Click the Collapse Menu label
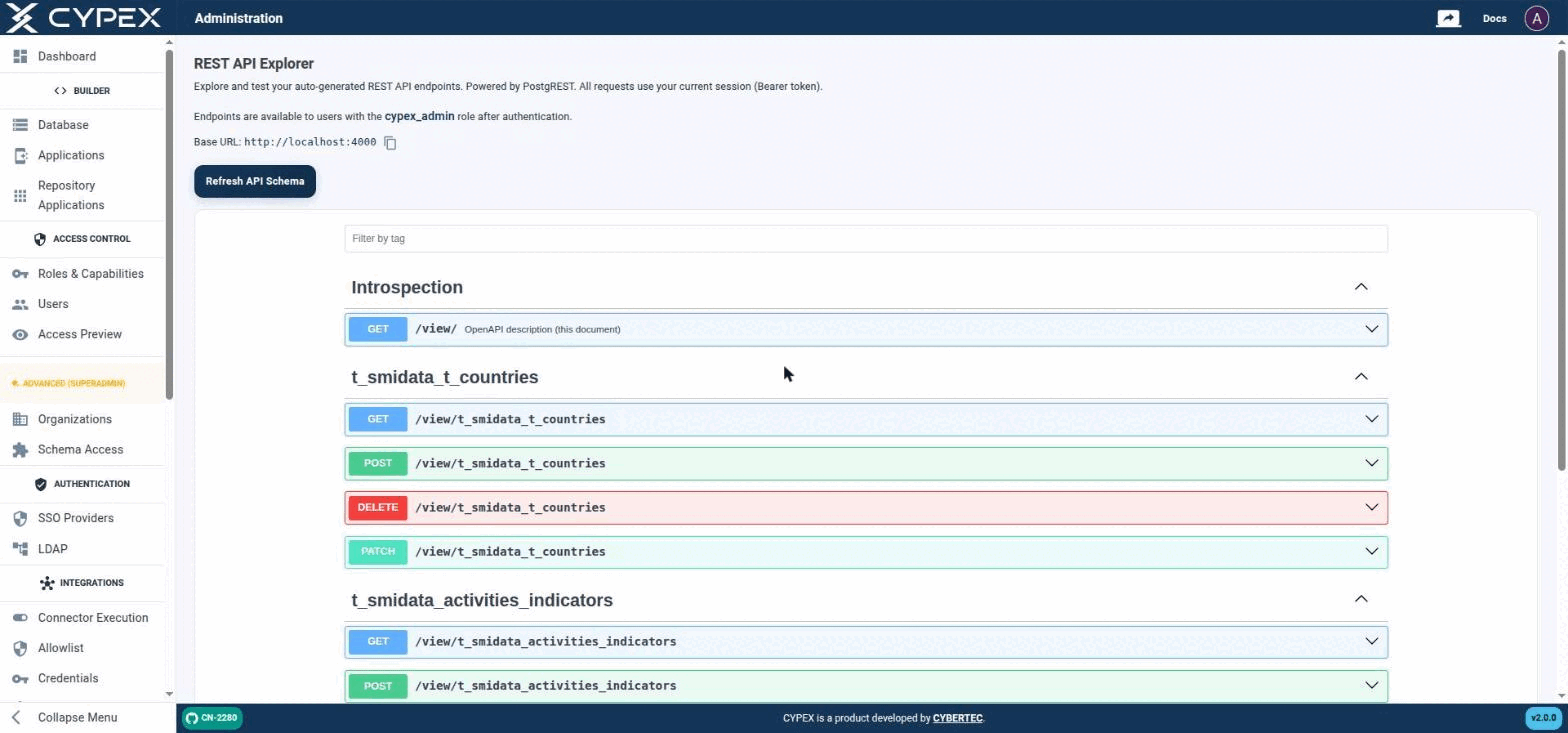The width and height of the screenshot is (1568, 733). coord(77,718)
